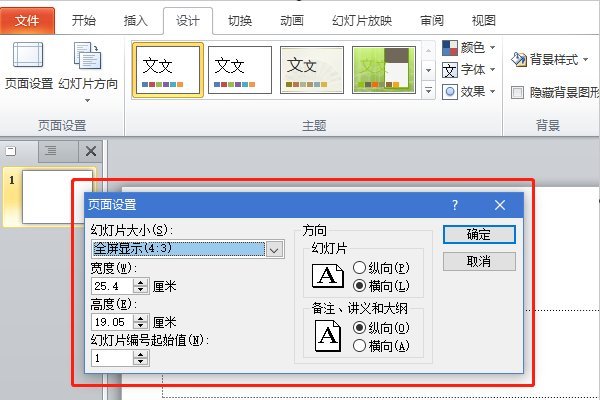Click the 宽度 value field 25.4
Screen dimensions: 600x400
click(x=112, y=286)
